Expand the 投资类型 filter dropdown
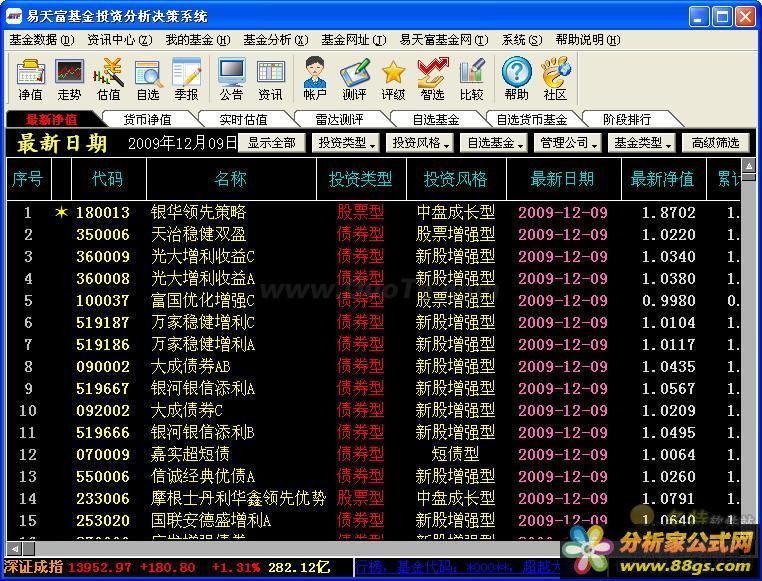 [x=346, y=143]
